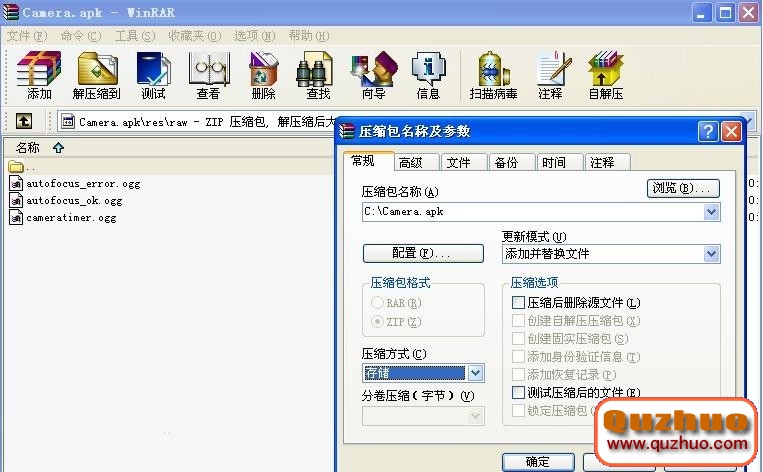Viewport: 763px width, 472px height.
Task: Select cameratimer.ogg file
Action: point(64,218)
